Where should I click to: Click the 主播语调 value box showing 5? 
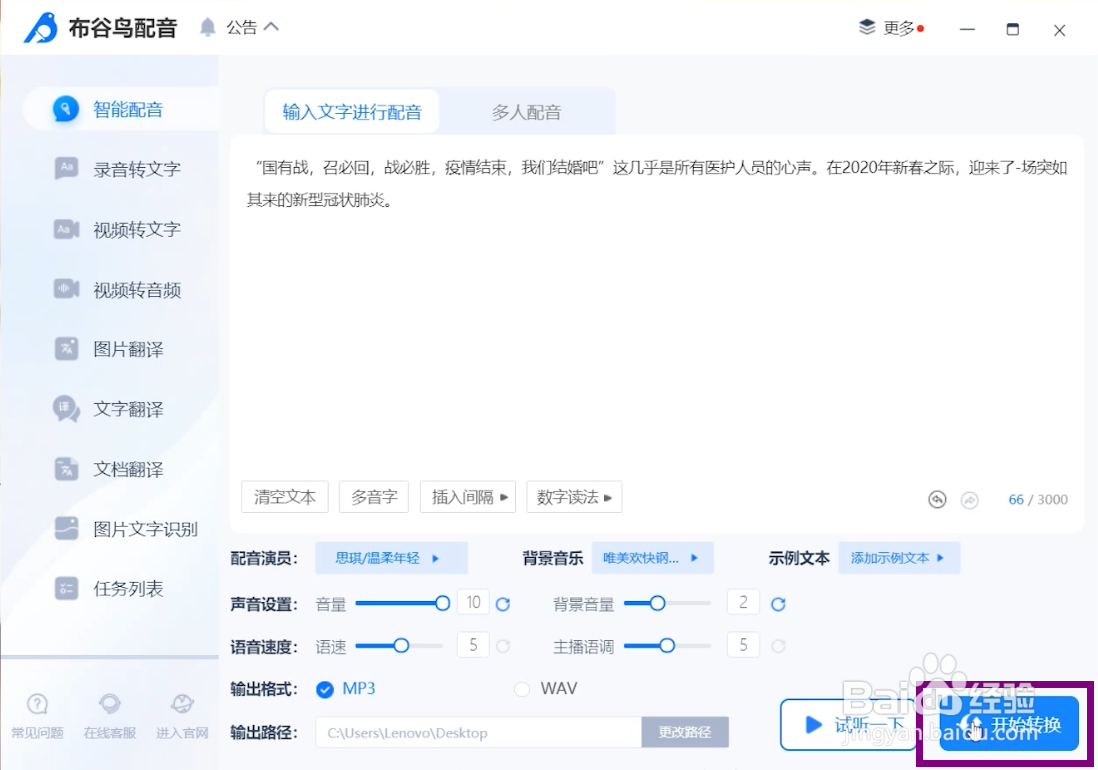click(744, 644)
